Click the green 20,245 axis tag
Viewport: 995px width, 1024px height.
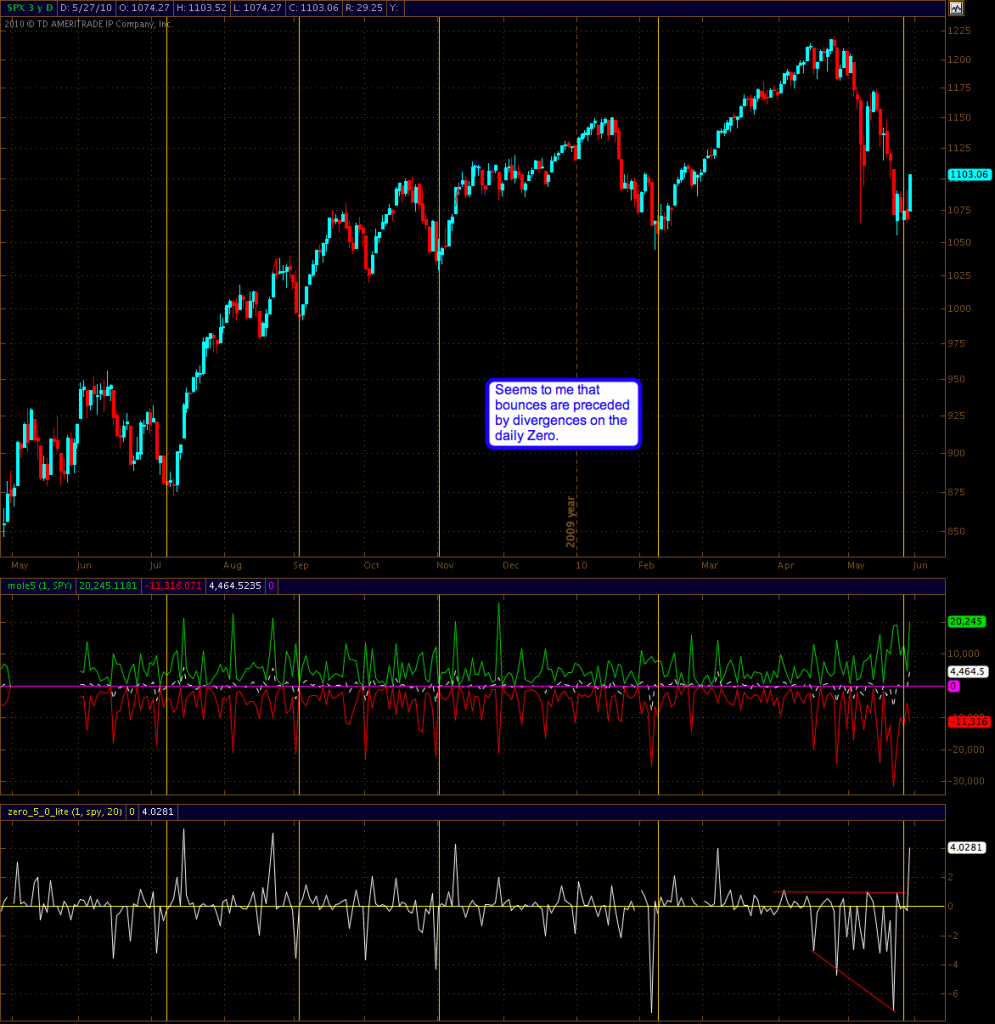pyautogui.click(x=966, y=622)
